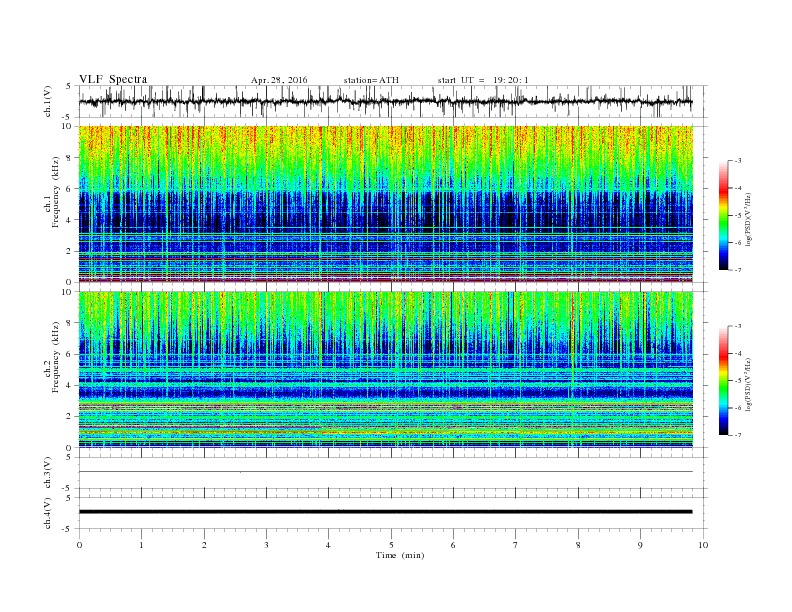Click the log(PSD) label beside ch.2 color bar

[x=748, y=385]
